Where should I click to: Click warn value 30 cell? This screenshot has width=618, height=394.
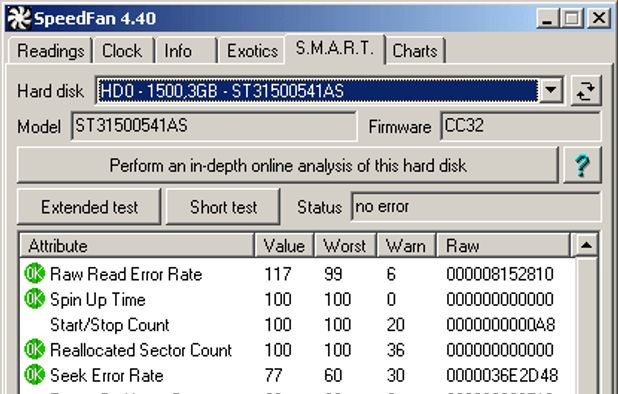coord(395,375)
